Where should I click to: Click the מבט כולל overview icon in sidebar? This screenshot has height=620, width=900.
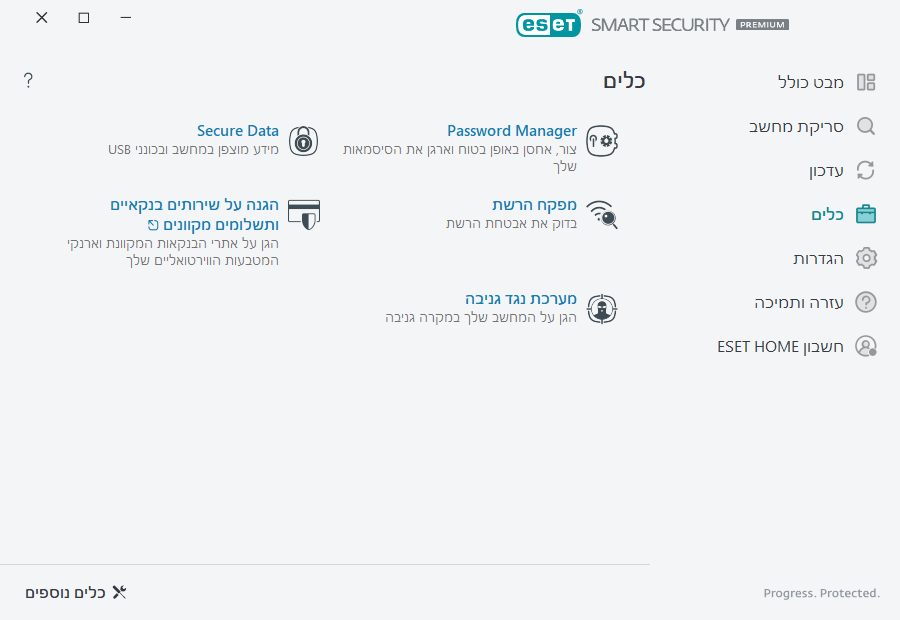pyautogui.click(x=866, y=82)
